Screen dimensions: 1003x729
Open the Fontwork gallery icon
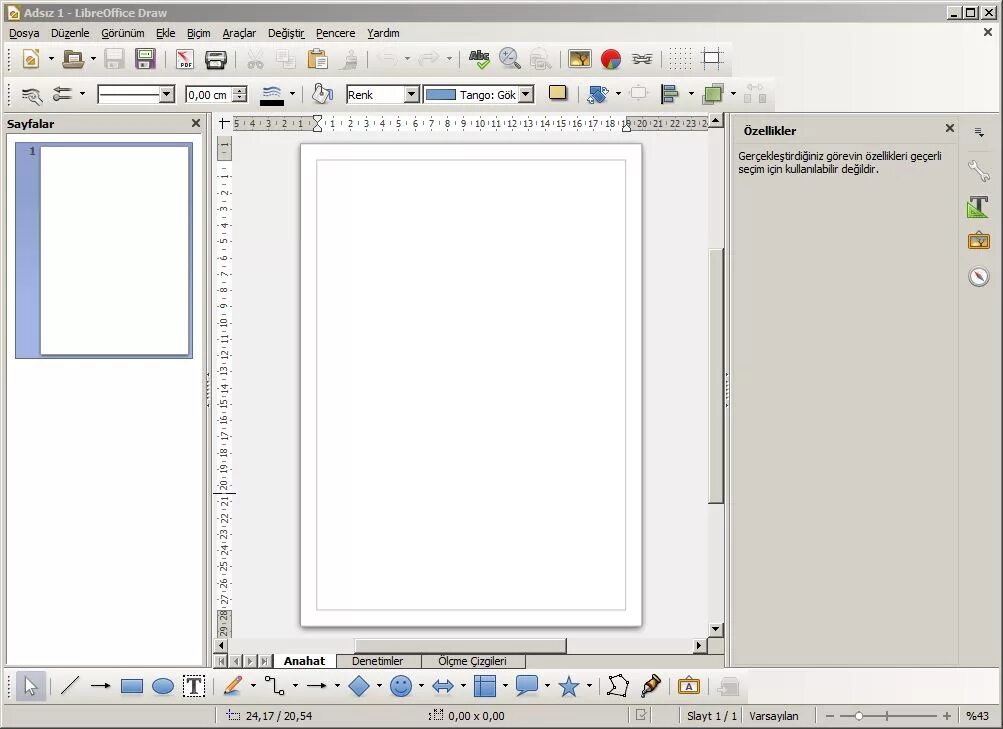click(x=689, y=686)
